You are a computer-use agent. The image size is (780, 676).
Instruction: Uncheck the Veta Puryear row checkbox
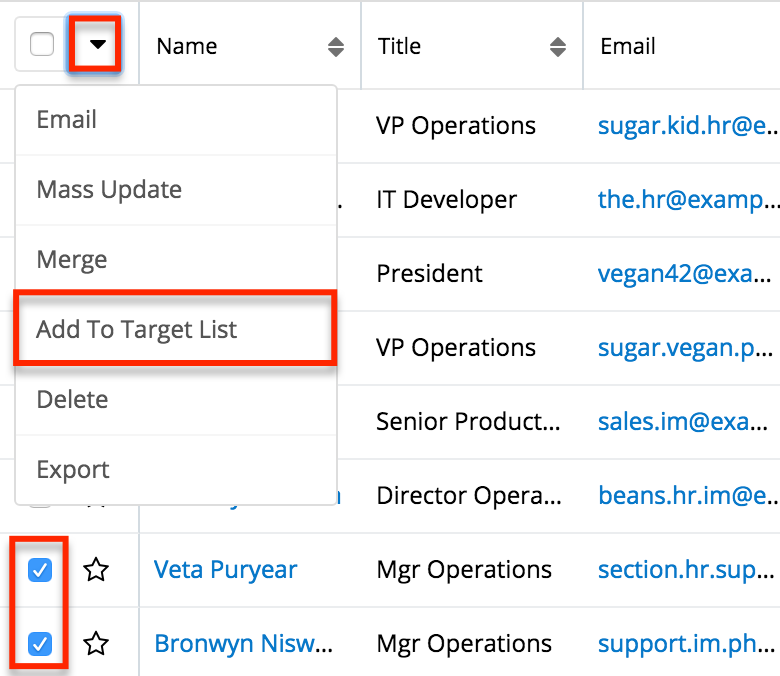pos(41,571)
